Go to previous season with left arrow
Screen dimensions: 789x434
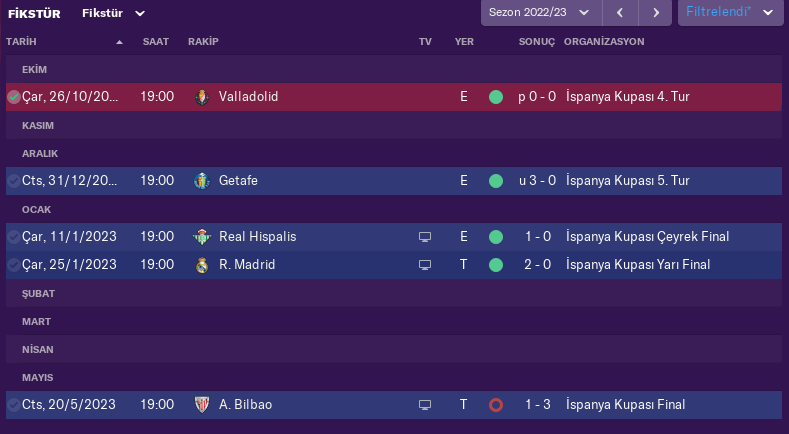[620, 13]
